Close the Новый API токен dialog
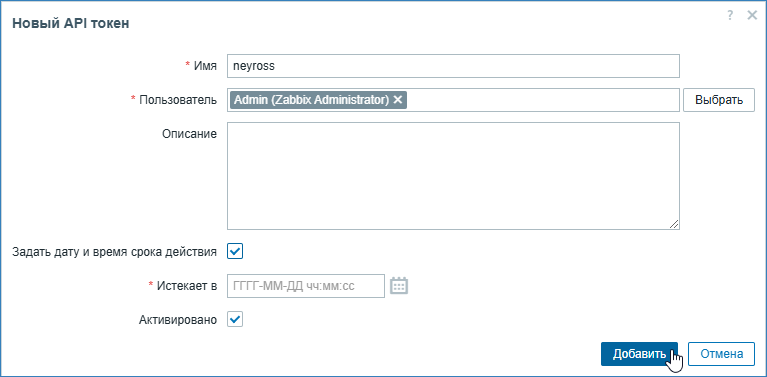This screenshot has width=767, height=377. pos(752,16)
